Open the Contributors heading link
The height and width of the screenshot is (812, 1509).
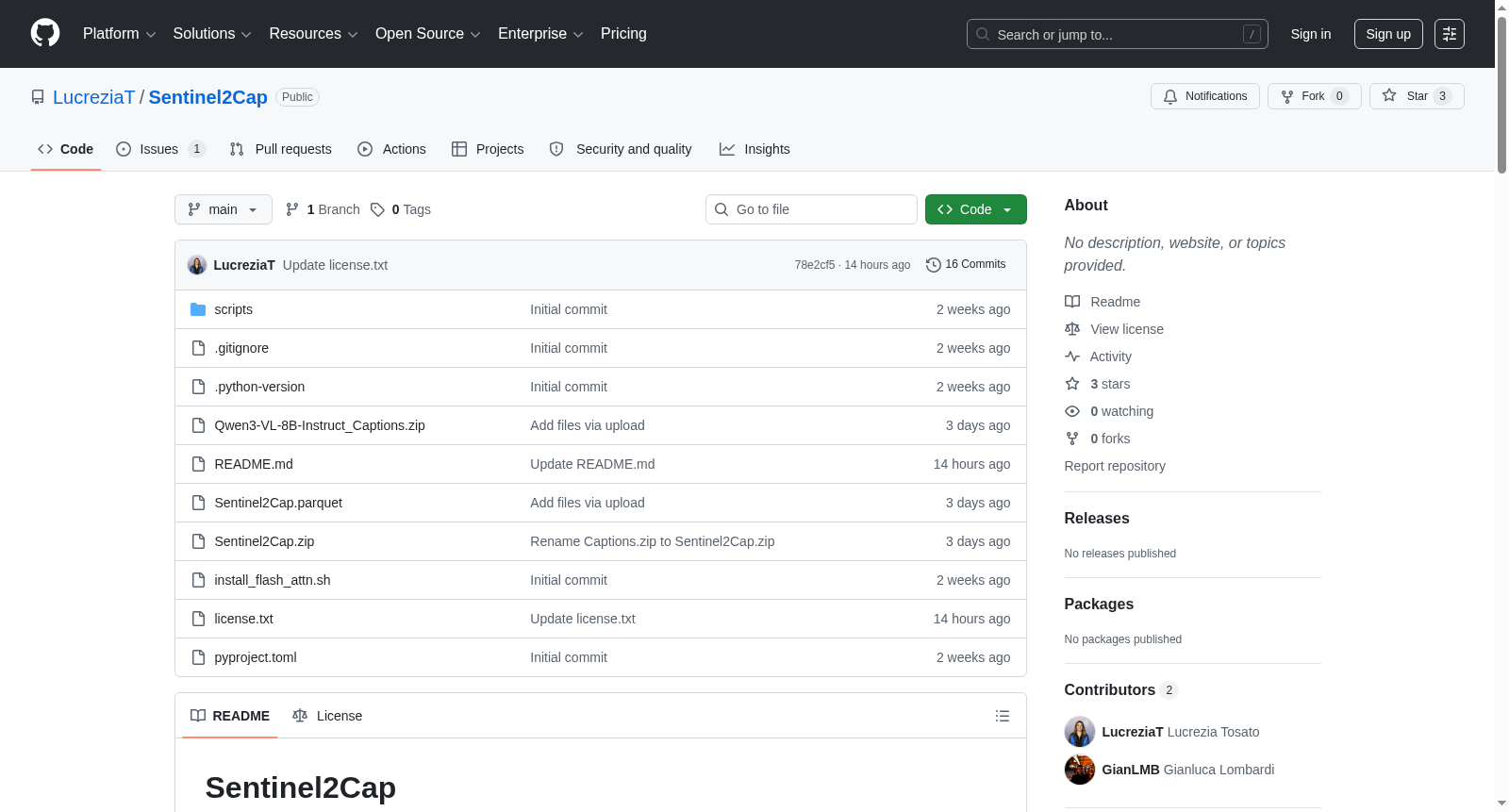[1121, 690]
